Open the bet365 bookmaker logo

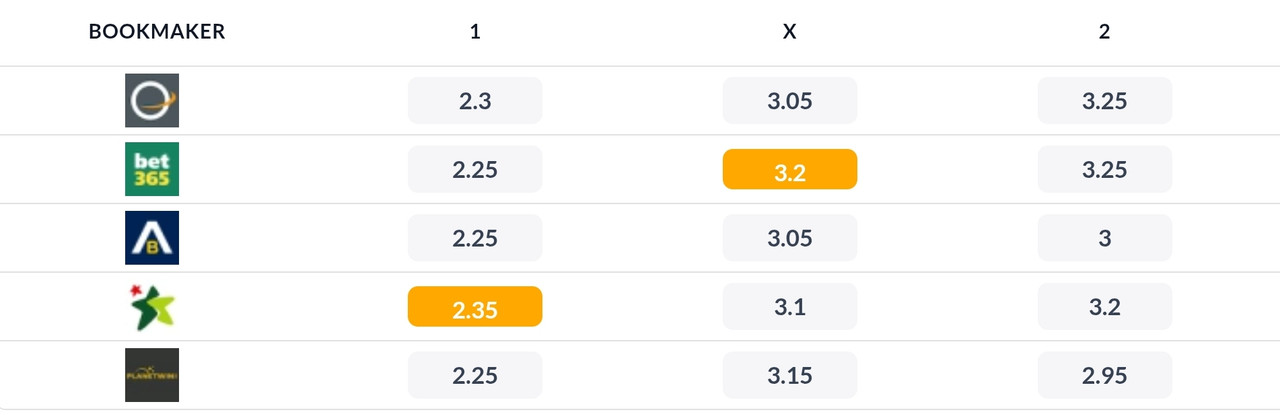(152, 169)
